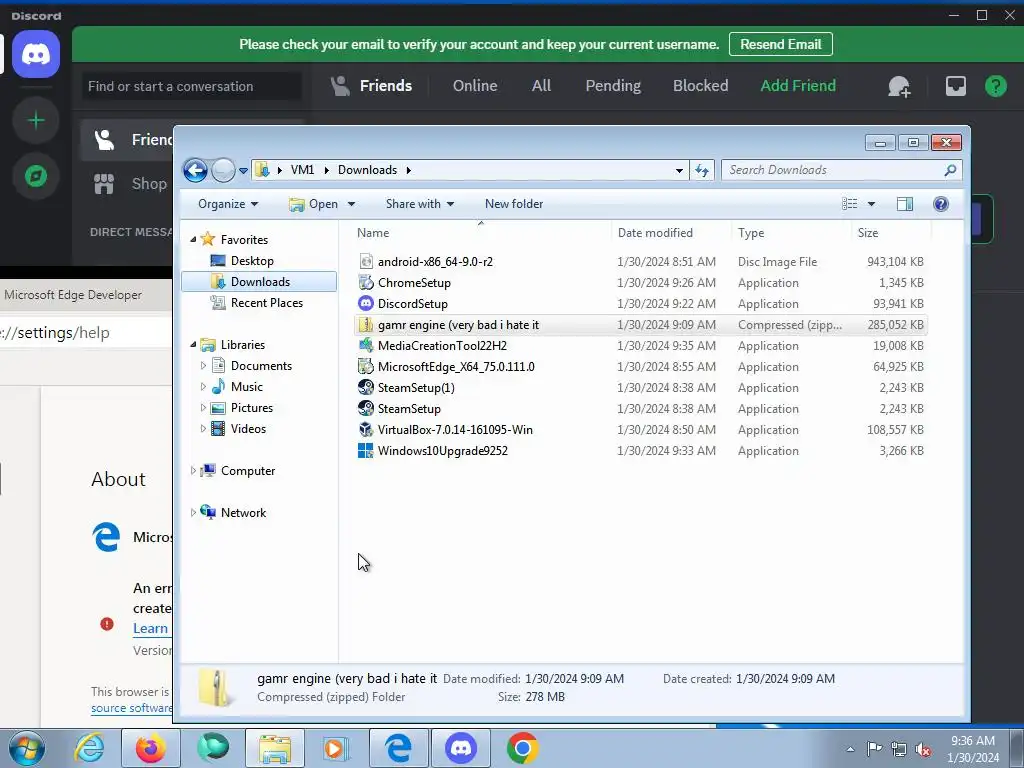This screenshot has width=1024, height=768.
Task: Switch to Discord Blocked tab
Action: [x=700, y=86]
